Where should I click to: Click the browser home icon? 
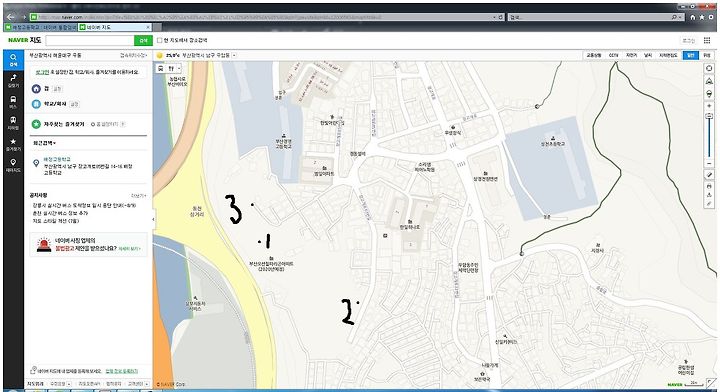[x=692, y=17]
